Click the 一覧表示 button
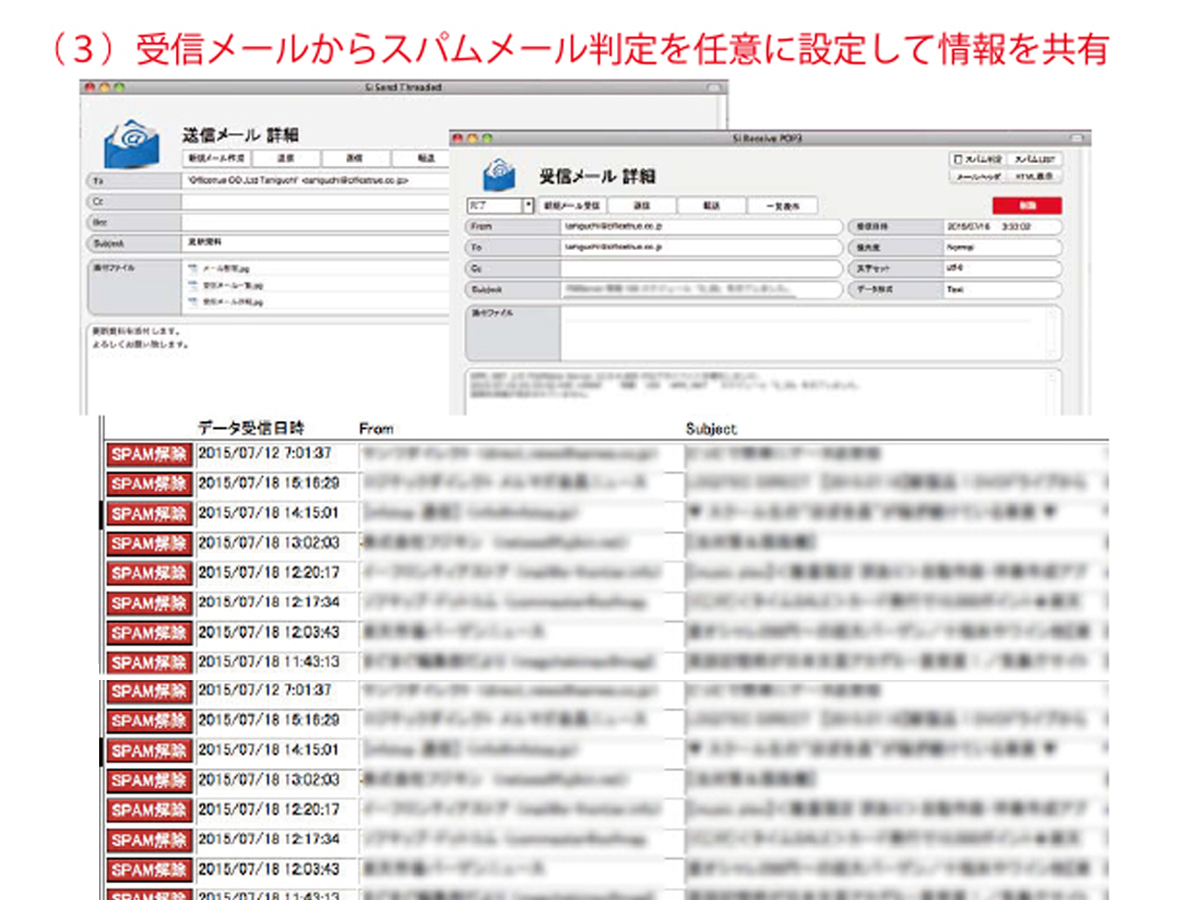This screenshot has height=900, width=1200. tap(781, 205)
